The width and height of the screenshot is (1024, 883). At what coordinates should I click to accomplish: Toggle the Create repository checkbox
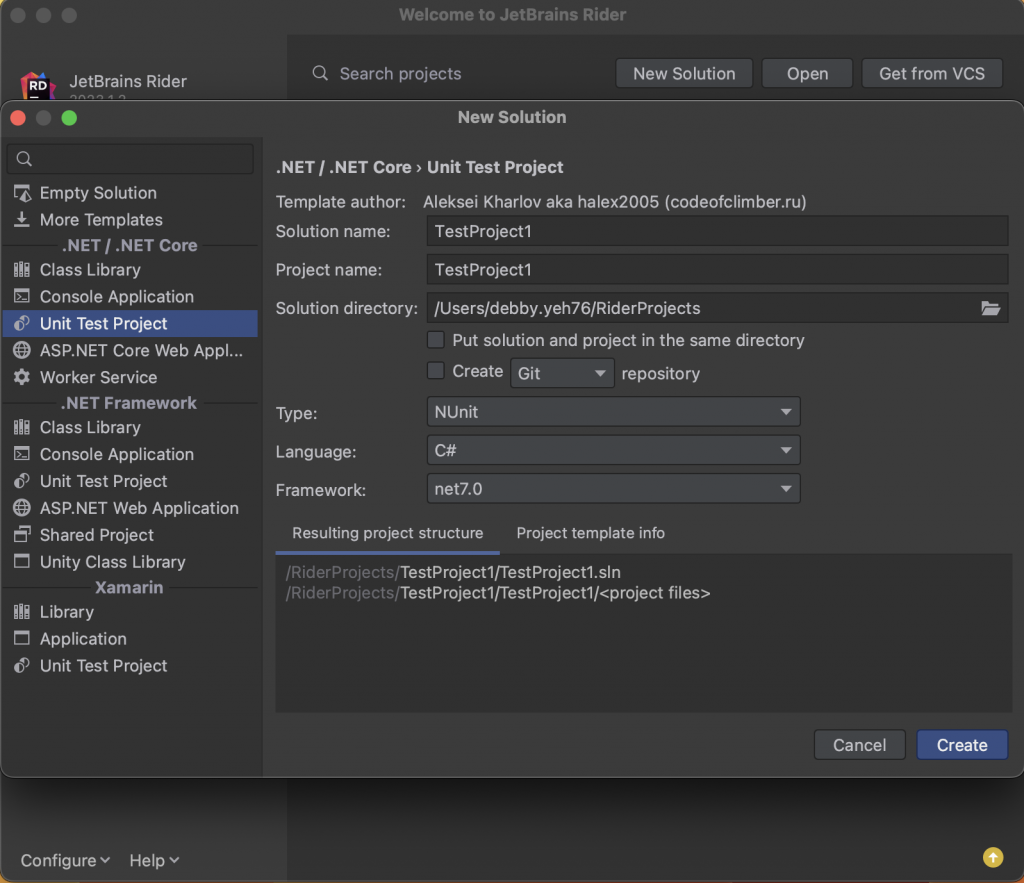pyautogui.click(x=436, y=371)
